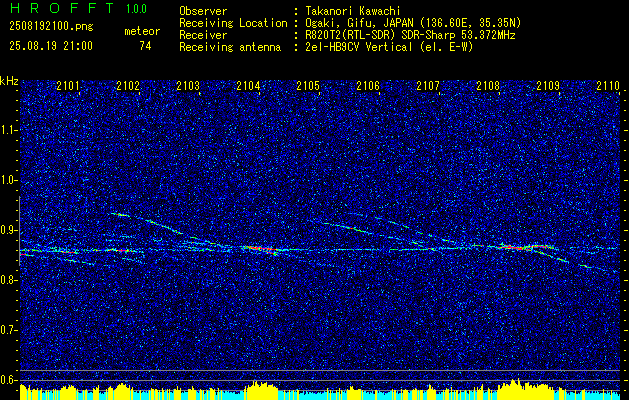Click the observer name Takanori Kawachi
Image resolution: width=629 pixels, height=400 pixels.
pos(353,11)
